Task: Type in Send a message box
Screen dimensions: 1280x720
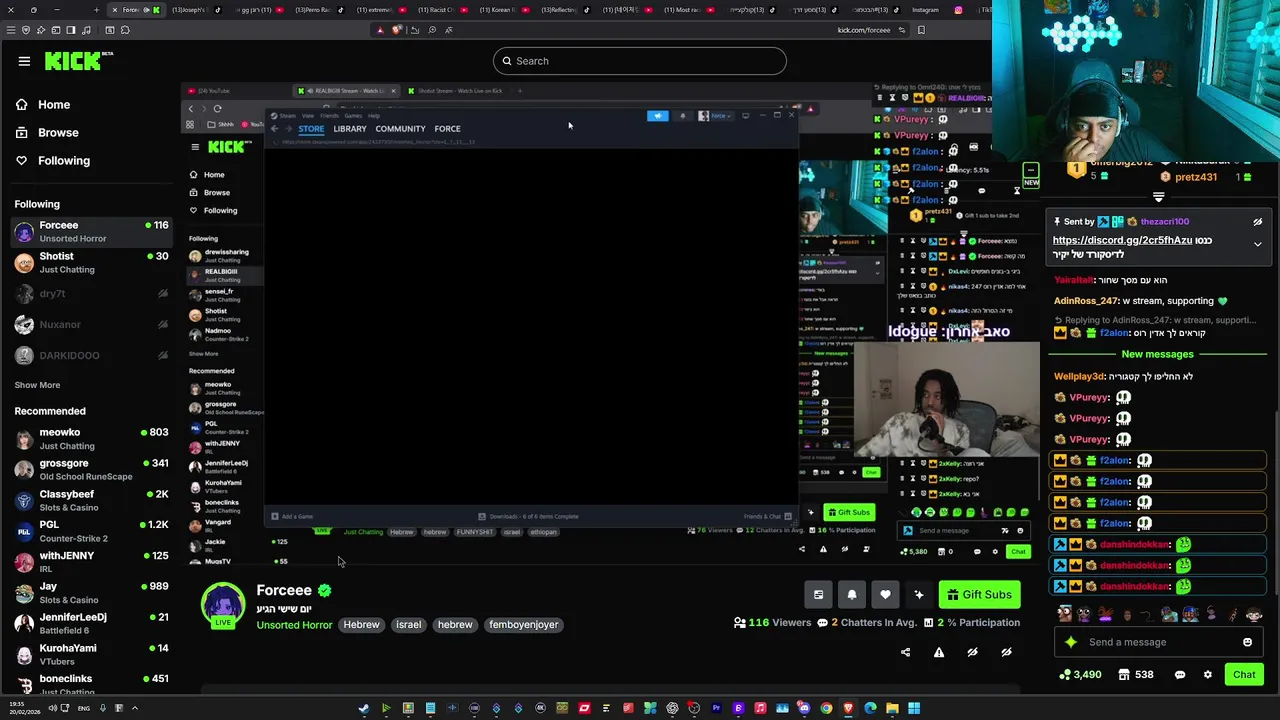Action: pyautogui.click(x=1160, y=643)
